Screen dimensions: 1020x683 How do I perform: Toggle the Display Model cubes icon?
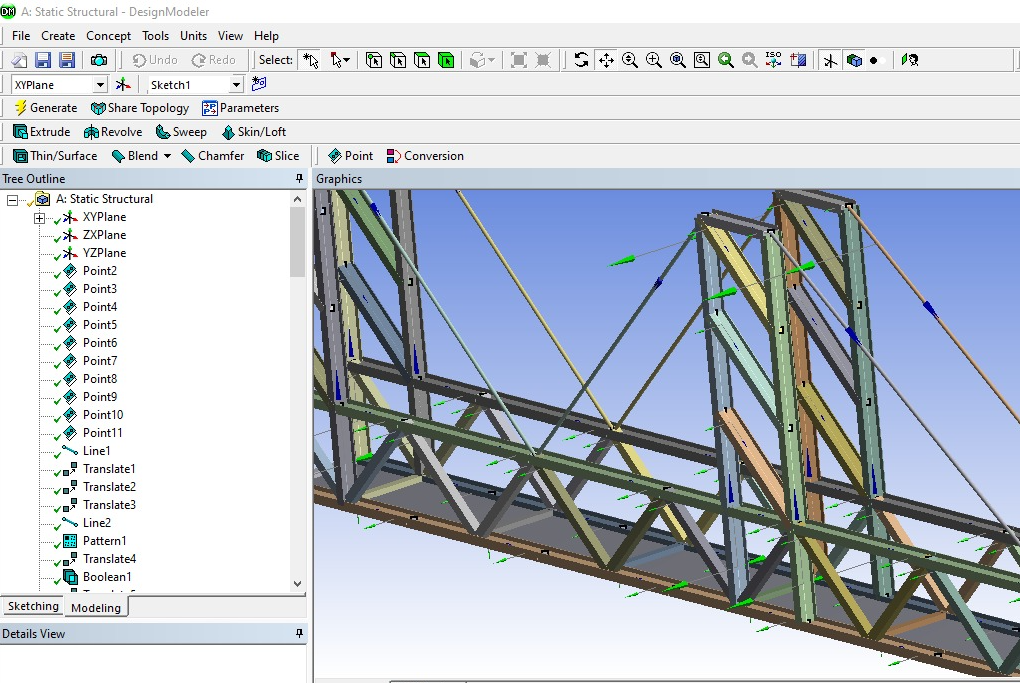(x=854, y=60)
